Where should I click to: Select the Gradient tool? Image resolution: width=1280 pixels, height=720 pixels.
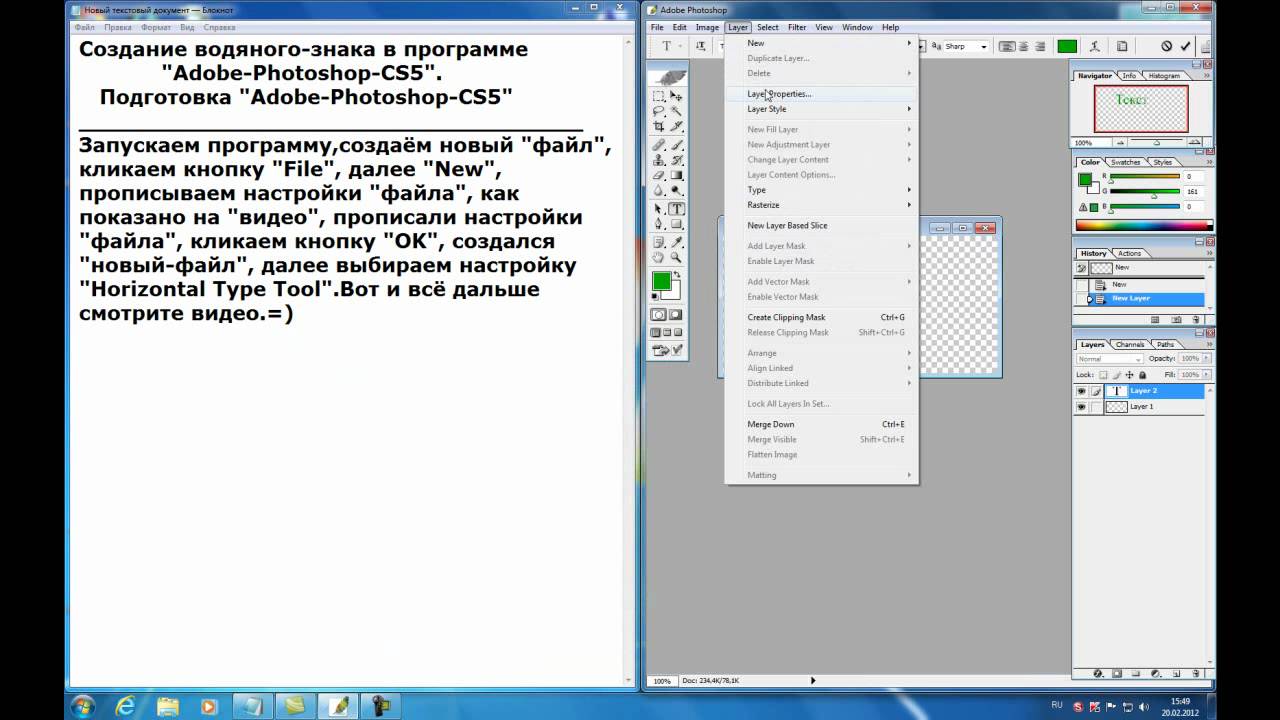tap(677, 175)
